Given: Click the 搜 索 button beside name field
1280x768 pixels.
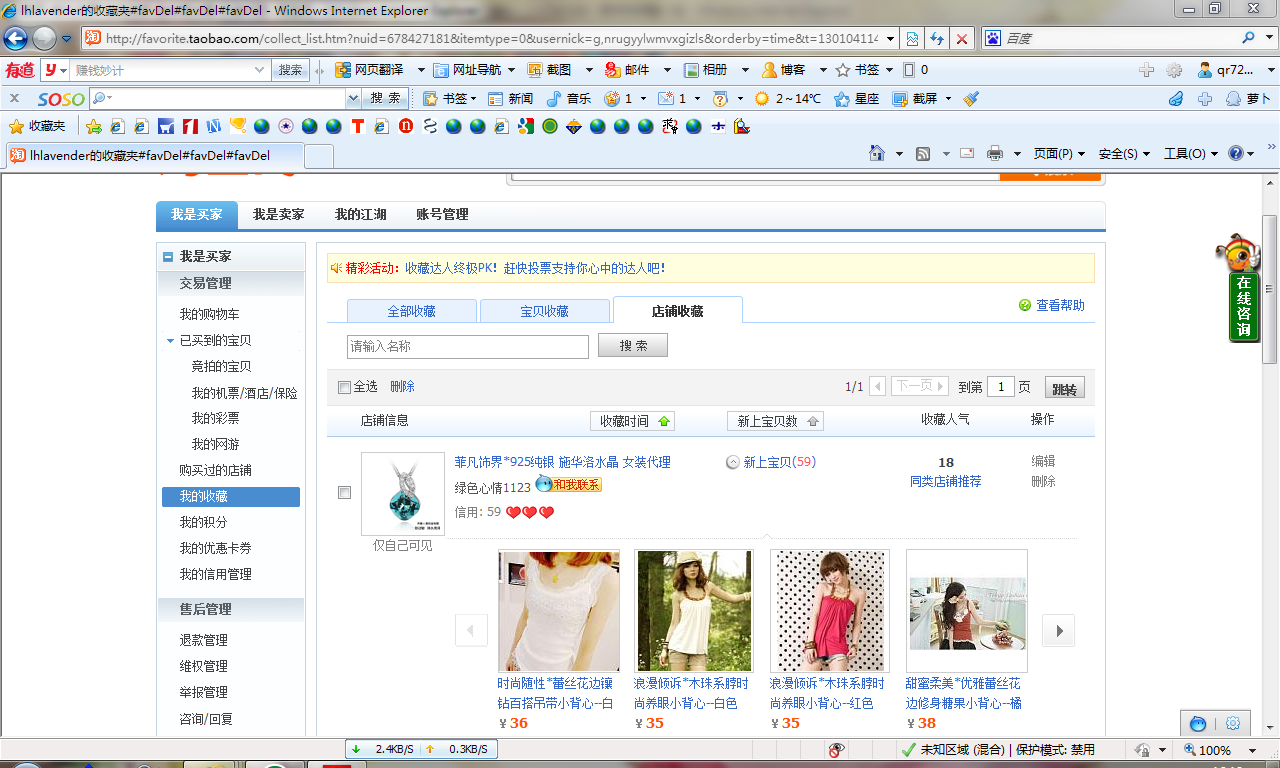Looking at the screenshot, I should [633, 346].
